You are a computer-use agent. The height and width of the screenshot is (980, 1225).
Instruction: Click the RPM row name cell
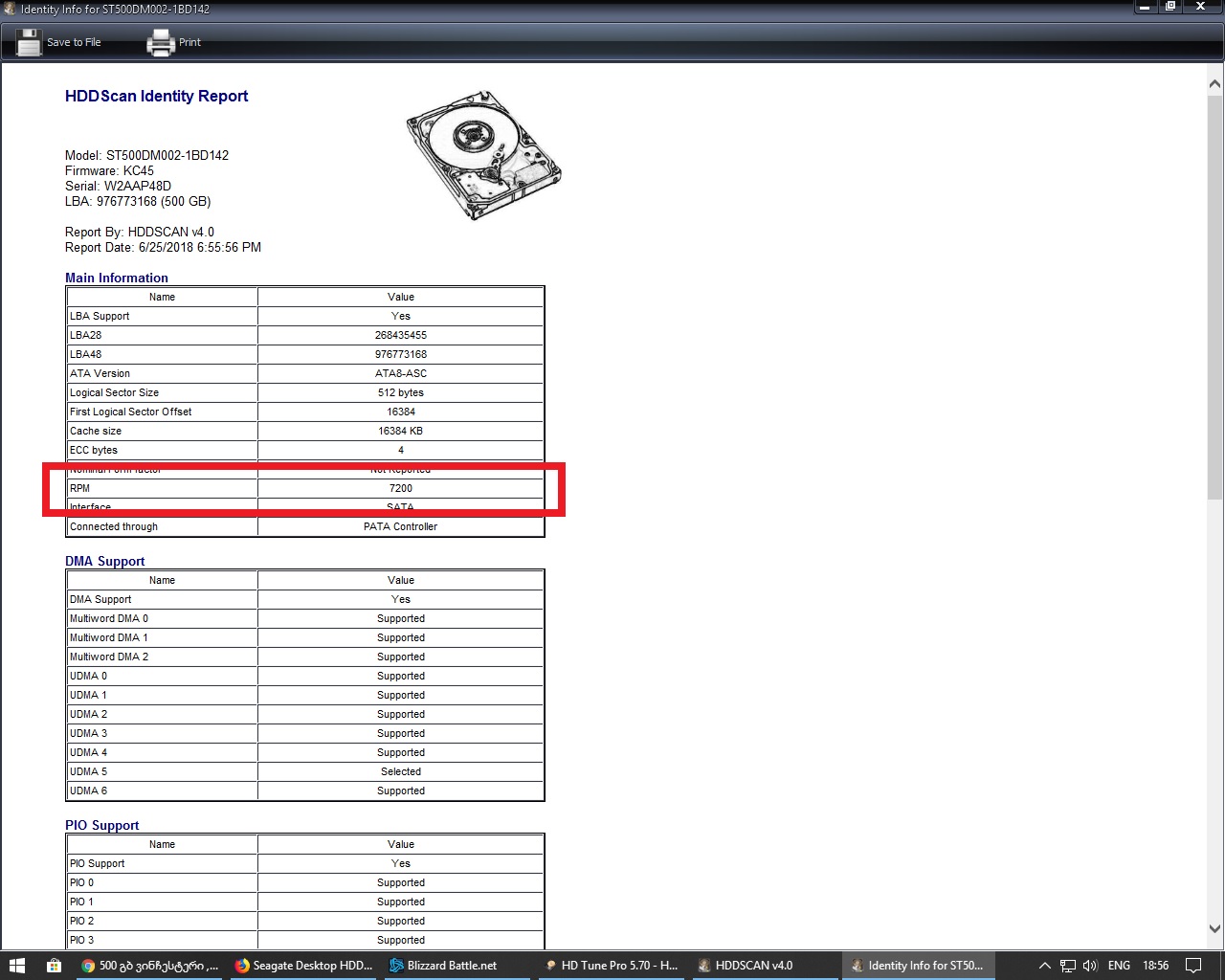point(162,488)
